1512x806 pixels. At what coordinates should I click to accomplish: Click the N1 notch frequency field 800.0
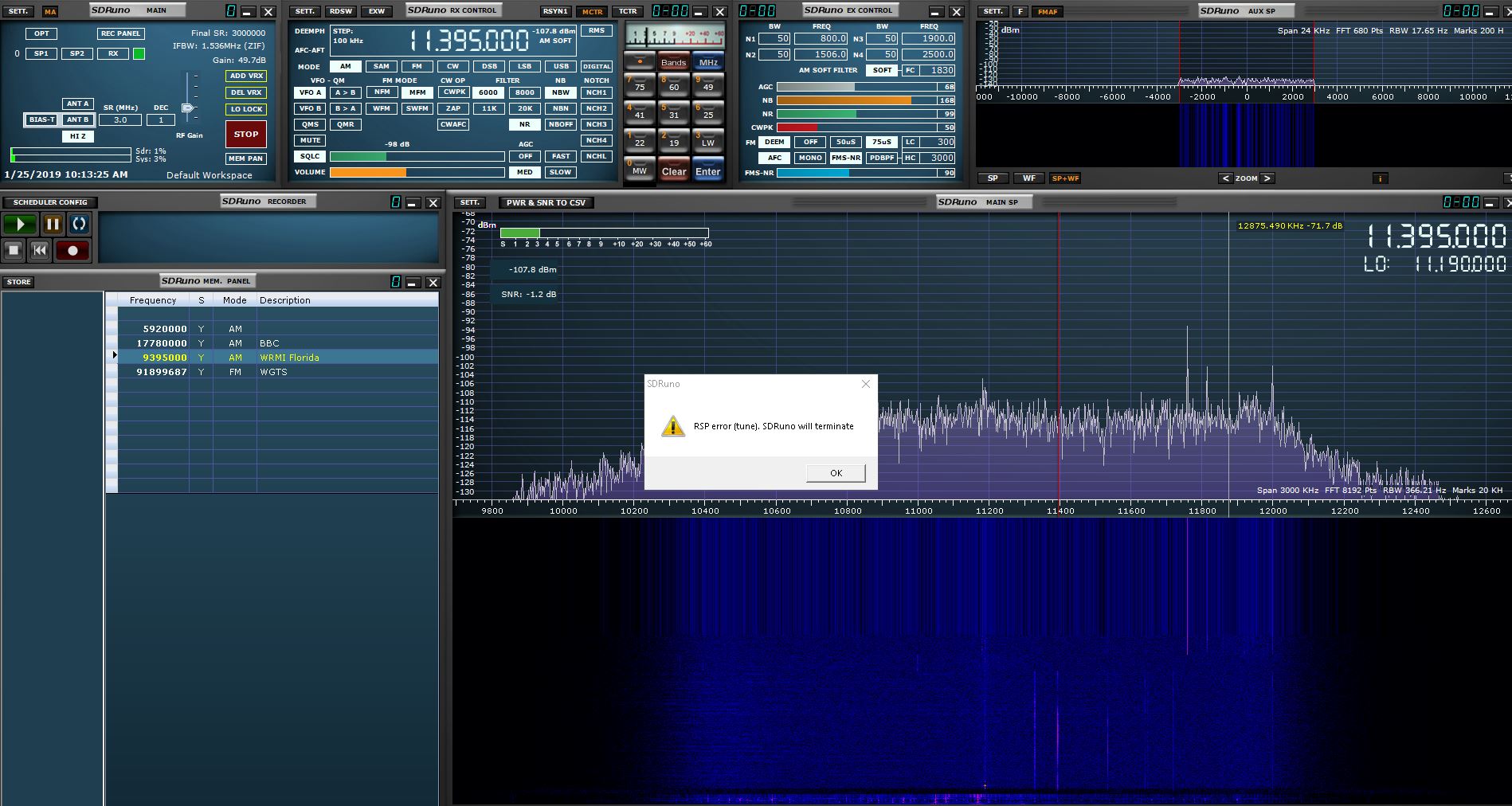point(821,38)
